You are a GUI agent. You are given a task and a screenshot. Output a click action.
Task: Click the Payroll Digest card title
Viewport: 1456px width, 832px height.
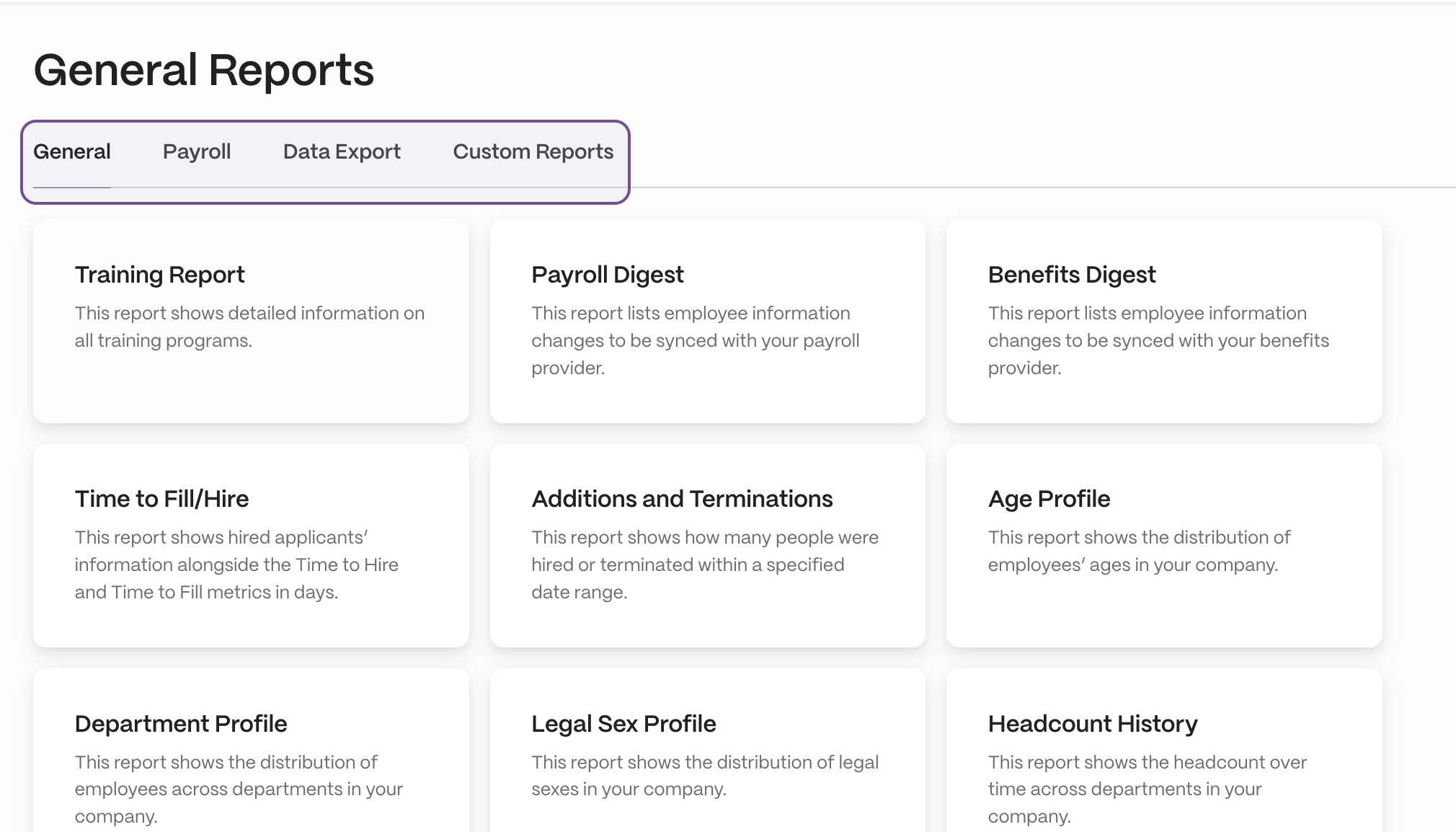pos(607,274)
